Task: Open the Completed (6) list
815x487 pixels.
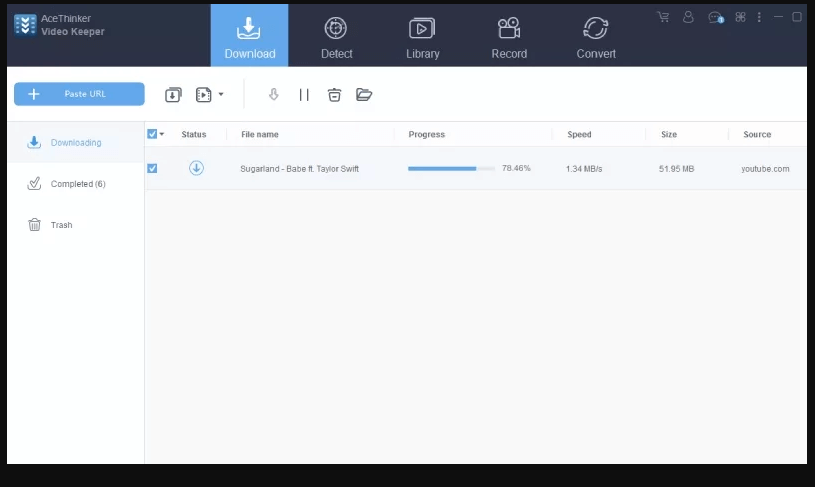Action: (76, 183)
